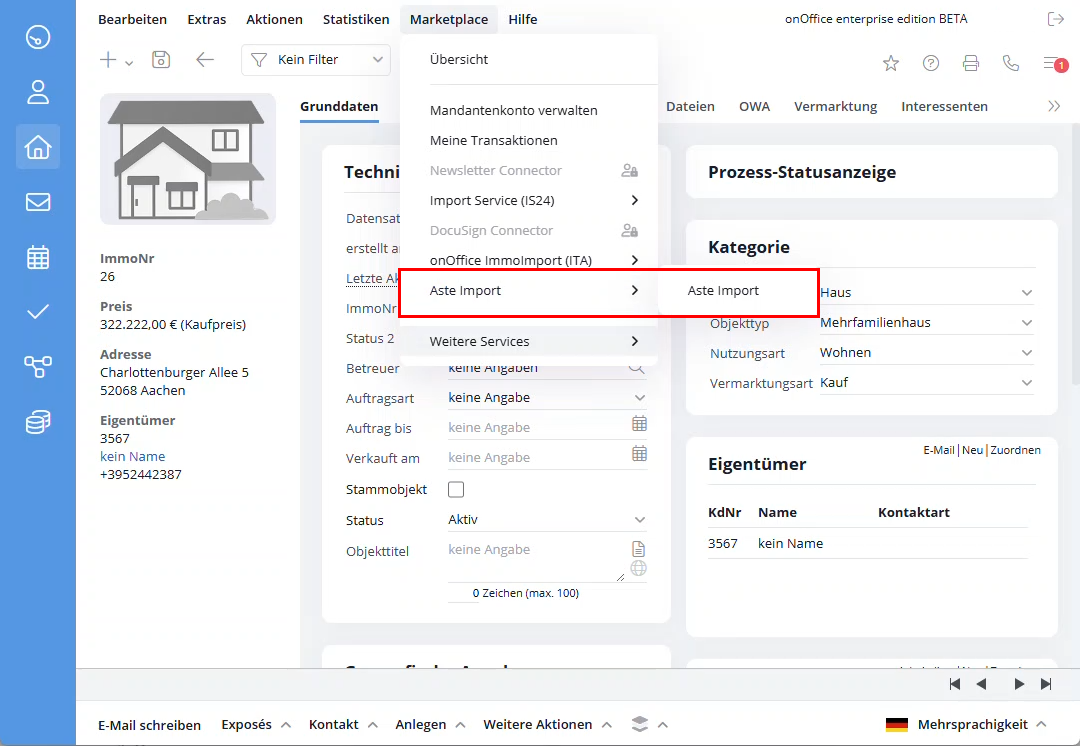Click Zuordnen link in Eigentümer panel
This screenshot has height=746, width=1080.
click(1015, 450)
